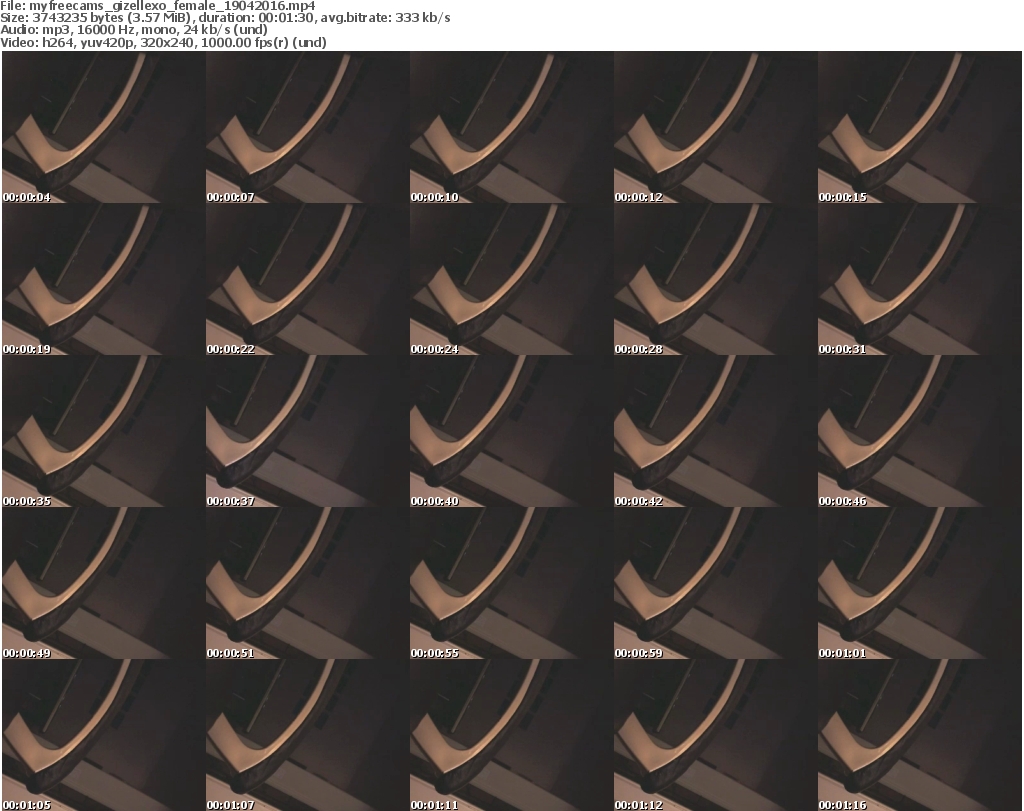Click the 'Audio: mp3, 16000 Hz' info line
Image resolution: width=1024 pixels, height=811 pixels.
[x=134, y=30]
